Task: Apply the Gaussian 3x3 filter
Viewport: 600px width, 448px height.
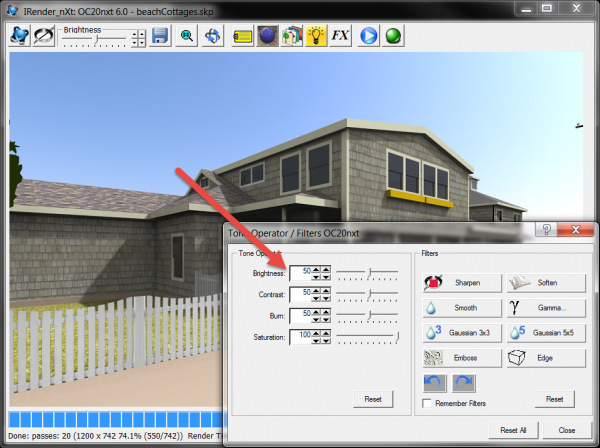Action: [x=461, y=333]
